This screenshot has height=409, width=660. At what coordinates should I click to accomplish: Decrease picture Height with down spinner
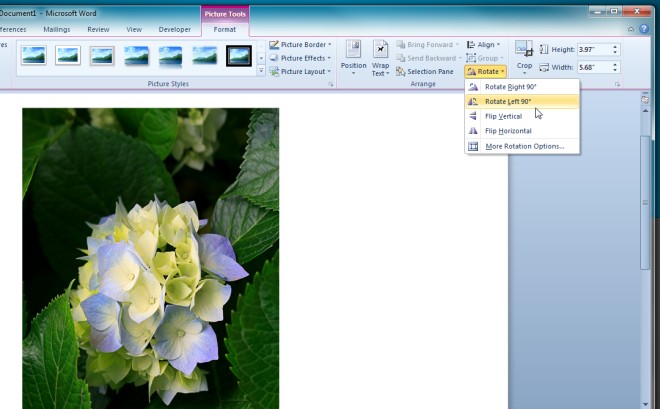tap(615, 53)
